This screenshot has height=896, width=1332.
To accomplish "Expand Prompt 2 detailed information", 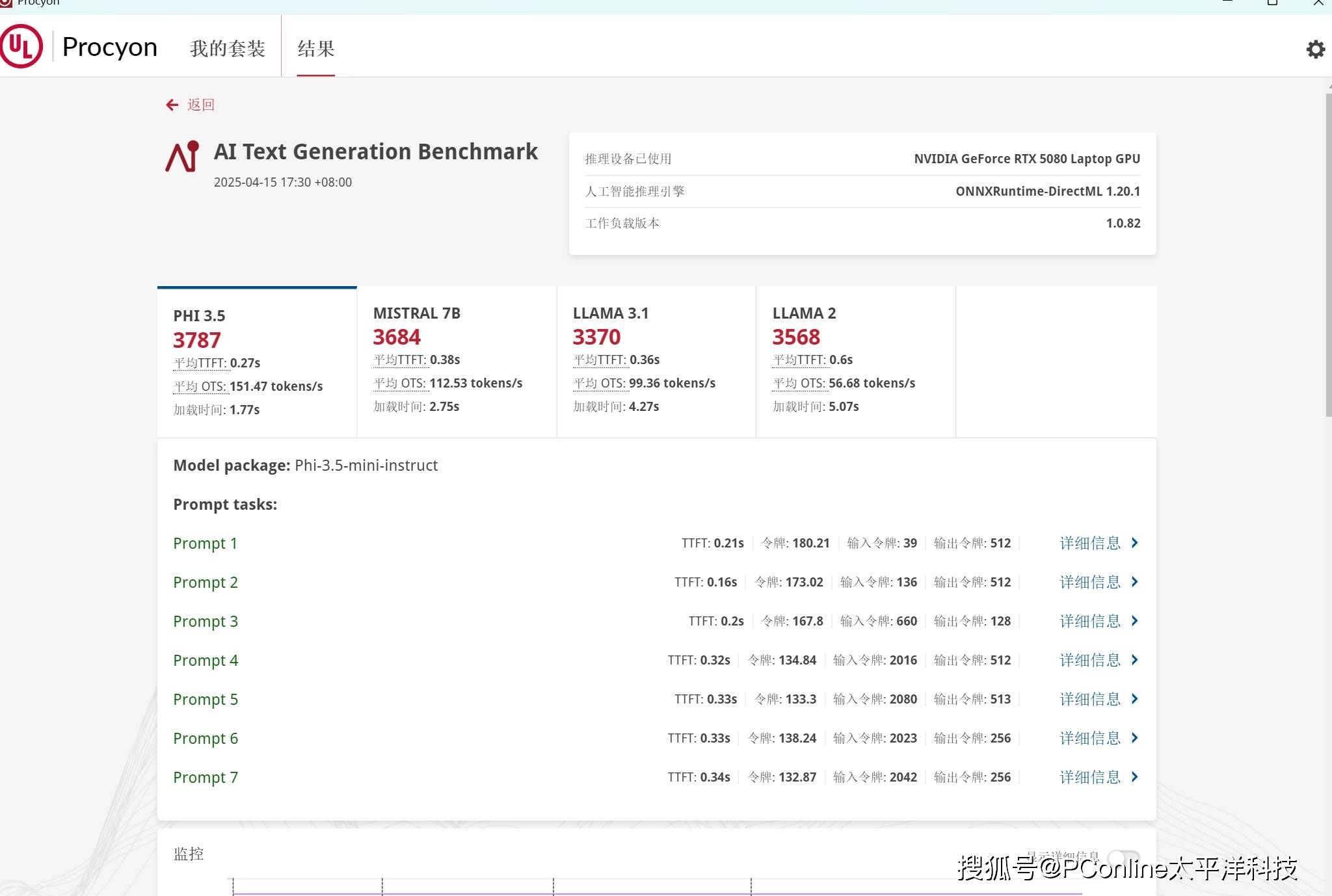I will (x=1090, y=582).
